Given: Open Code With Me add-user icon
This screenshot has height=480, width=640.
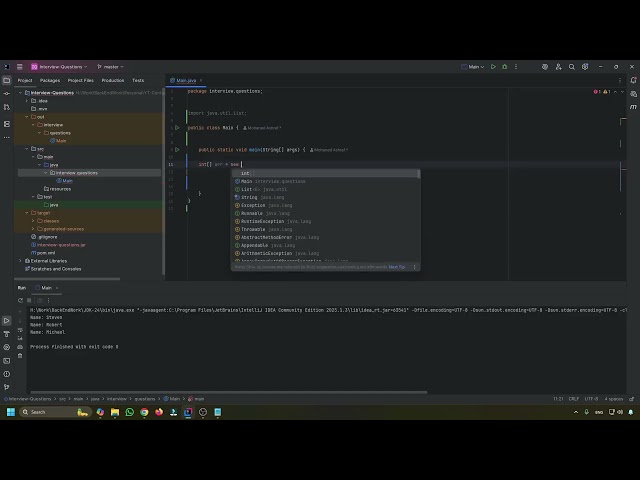Looking at the screenshot, I should pos(558,67).
